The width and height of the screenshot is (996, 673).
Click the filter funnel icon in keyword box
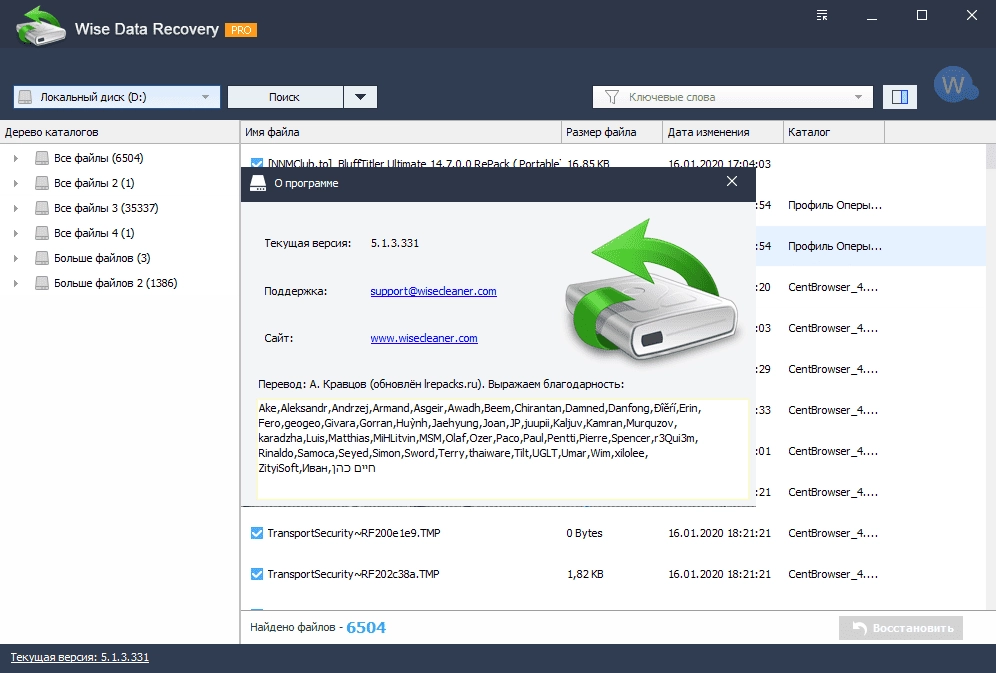612,97
